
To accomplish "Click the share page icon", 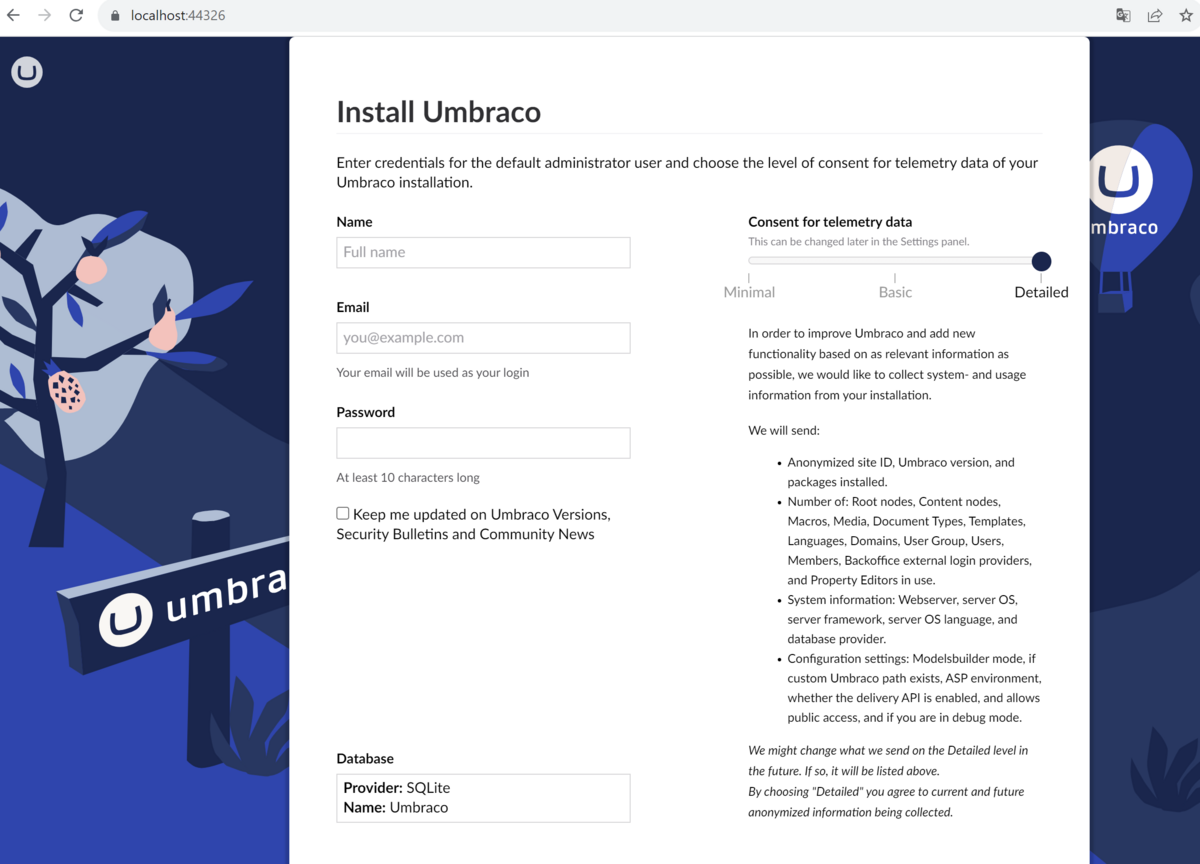I will (x=1155, y=15).
